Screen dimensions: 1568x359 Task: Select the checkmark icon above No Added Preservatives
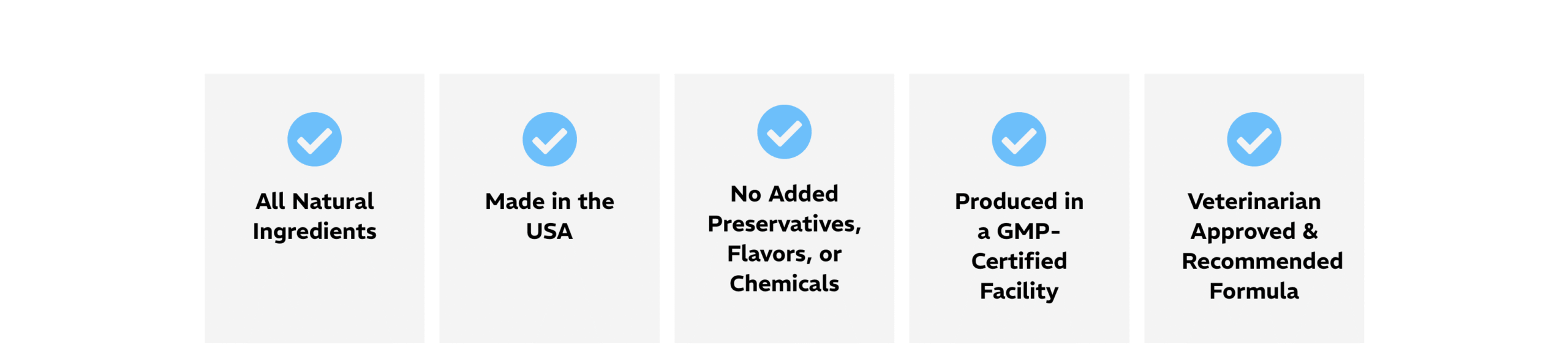tap(784, 132)
